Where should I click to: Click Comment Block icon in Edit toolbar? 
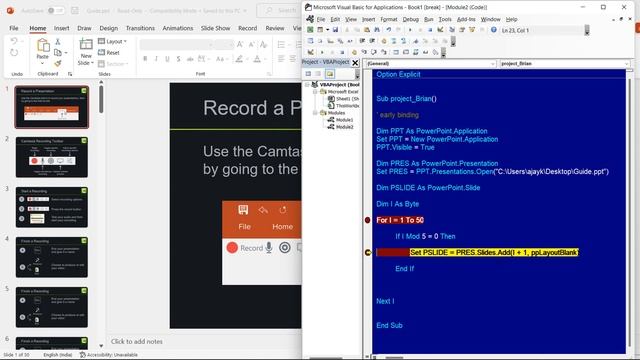[393, 41]
